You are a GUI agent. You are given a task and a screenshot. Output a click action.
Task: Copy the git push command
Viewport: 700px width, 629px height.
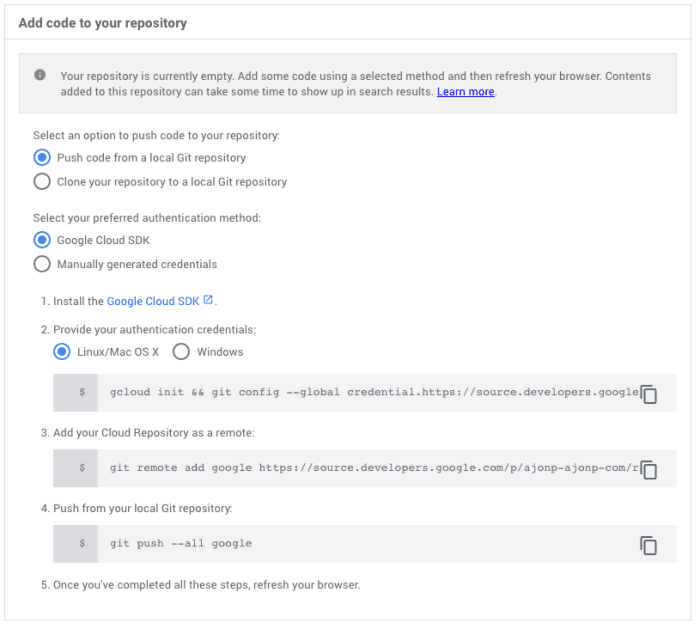tap(648, 544)
